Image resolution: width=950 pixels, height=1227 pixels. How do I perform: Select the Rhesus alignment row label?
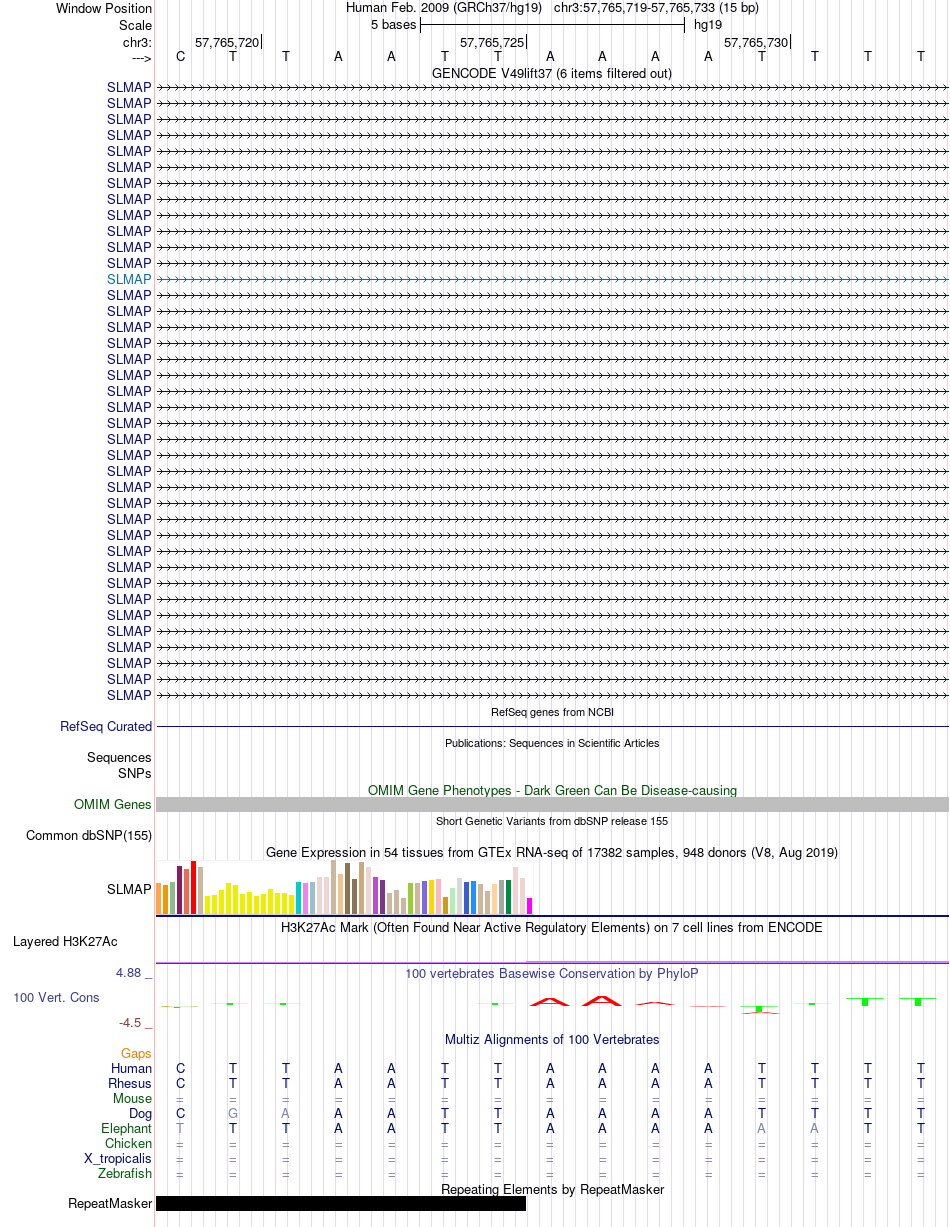[x=130, y=1084]
